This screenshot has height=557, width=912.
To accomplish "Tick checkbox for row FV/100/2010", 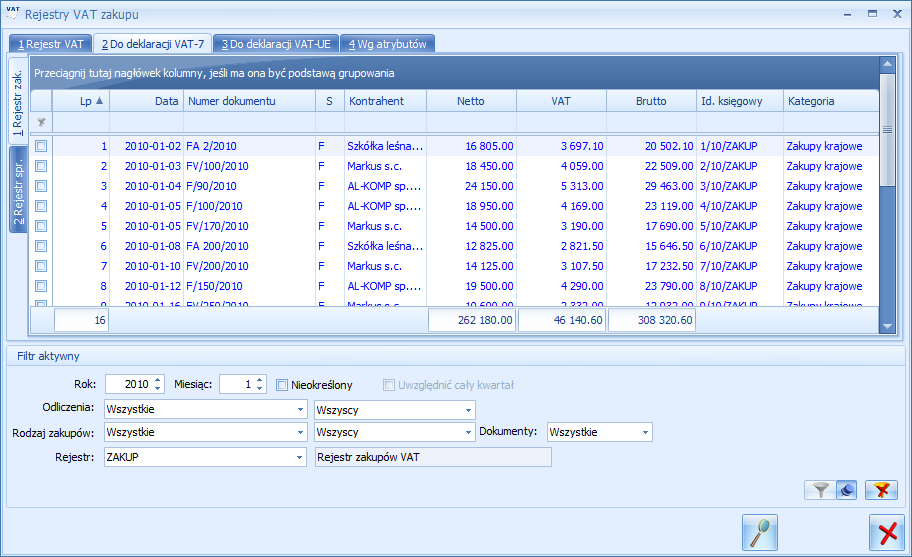I will [41, 166].
